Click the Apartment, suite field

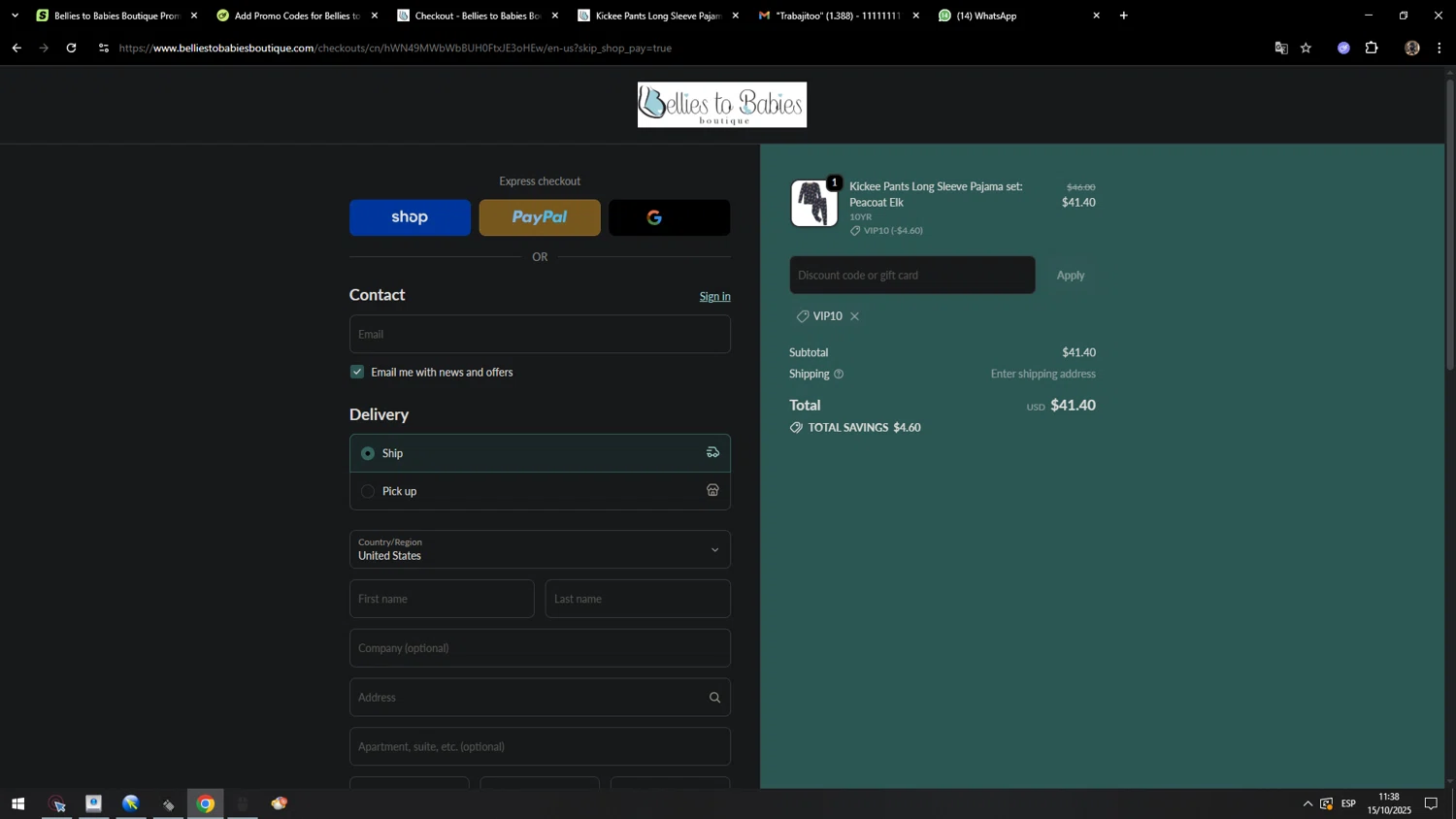tap(540, 747)
